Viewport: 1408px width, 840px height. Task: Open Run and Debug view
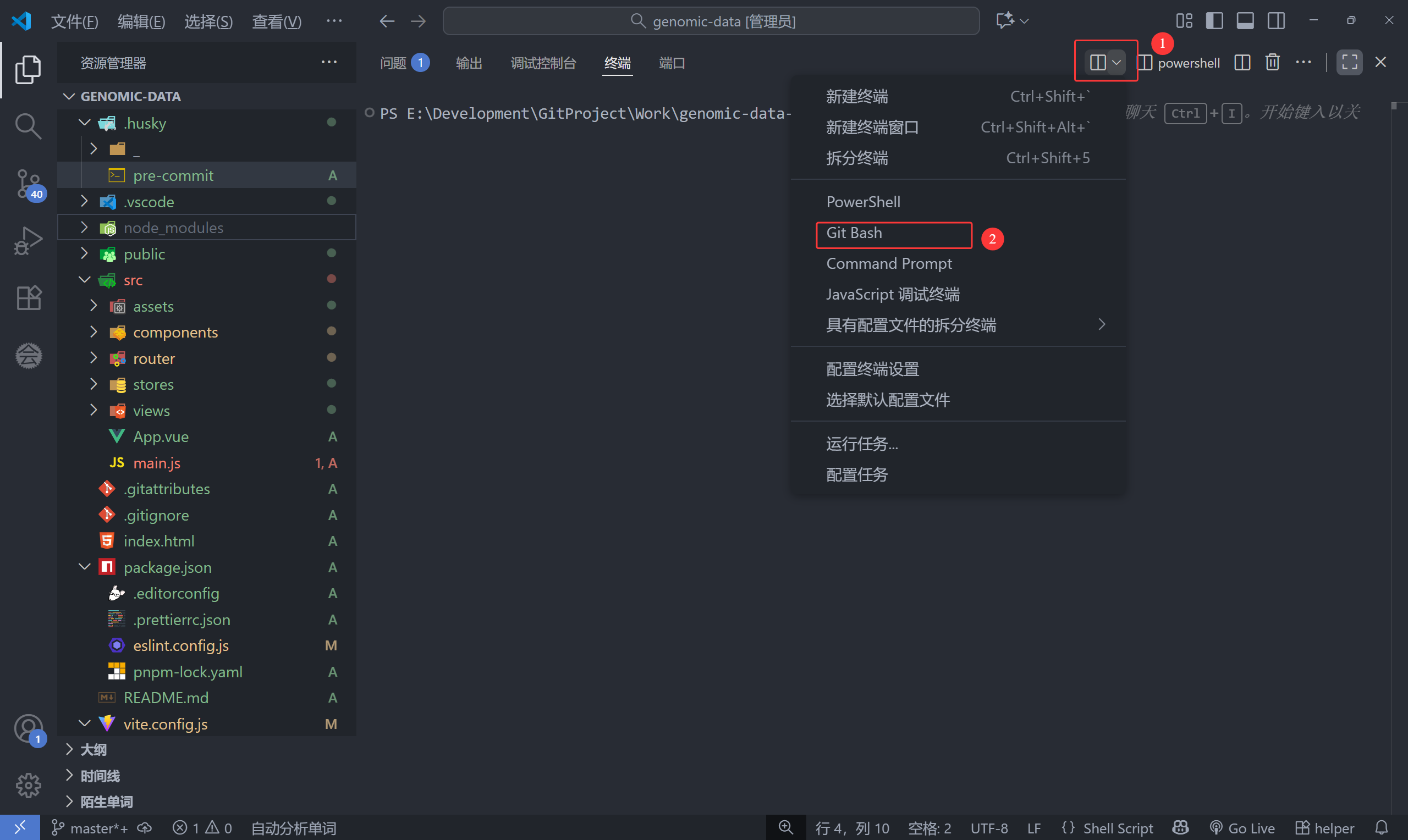pyautogui.click(x=28, y=241)
